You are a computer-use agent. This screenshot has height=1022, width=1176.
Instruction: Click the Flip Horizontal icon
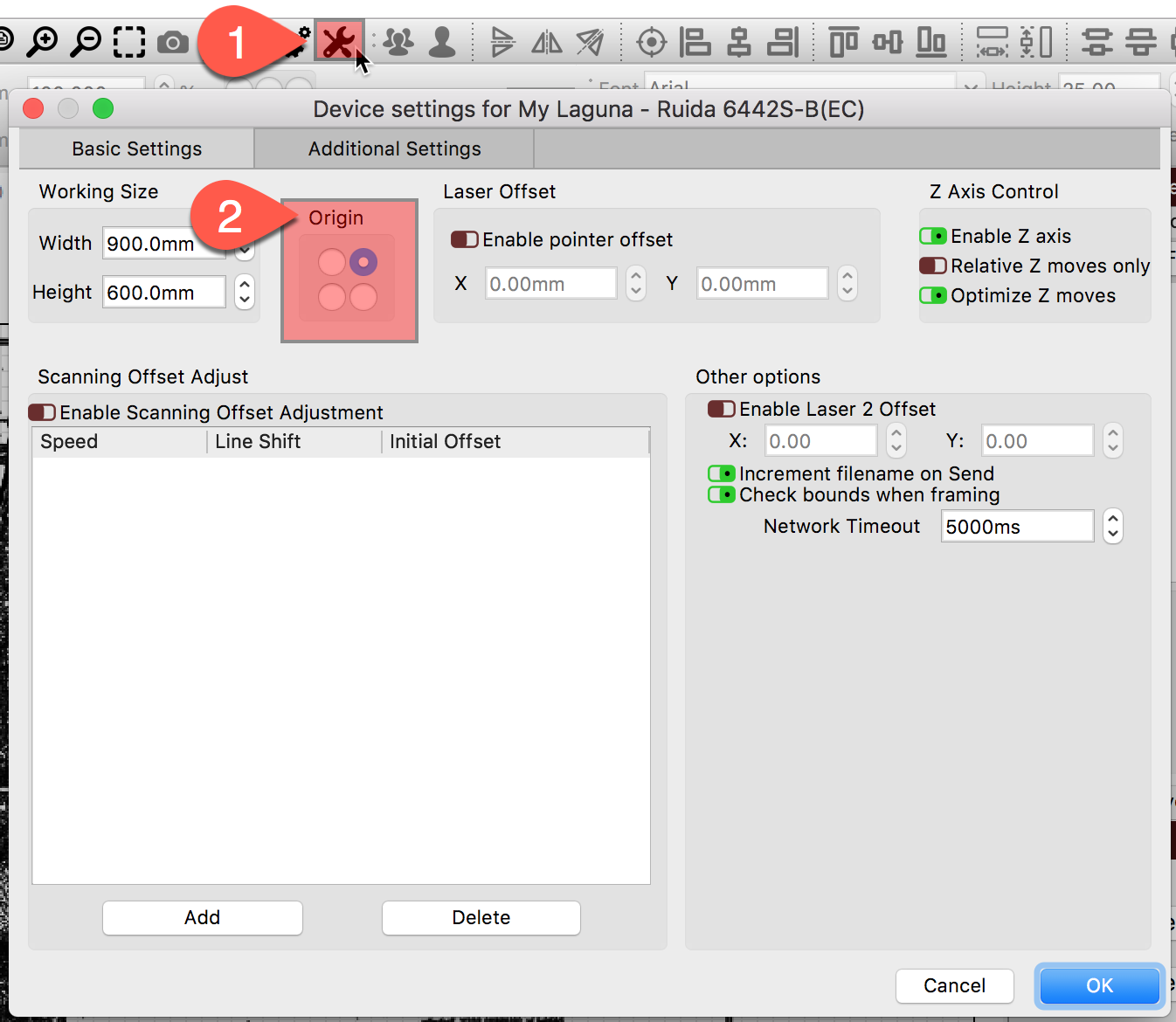click(x=547, y=41)
